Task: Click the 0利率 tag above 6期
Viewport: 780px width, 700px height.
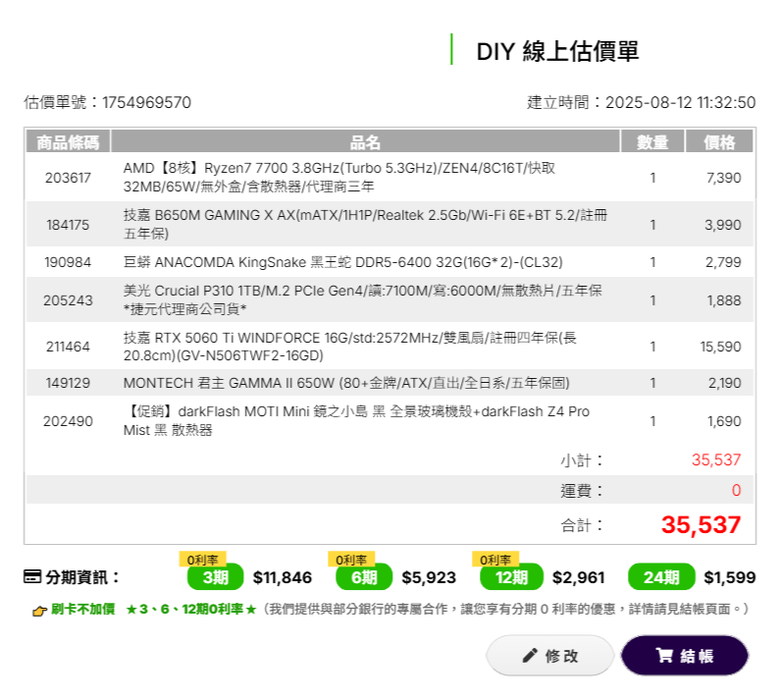Action: (x=351, y=559)
